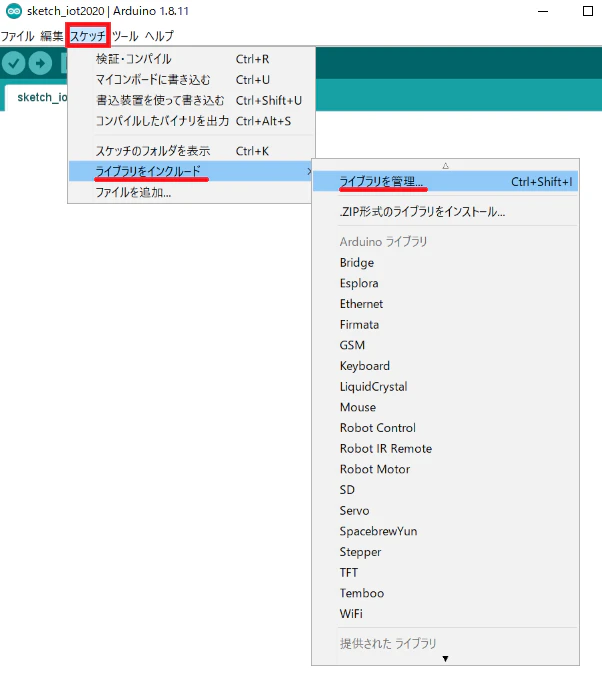
Task: Include the Firmata library
Action: point(445,324)
